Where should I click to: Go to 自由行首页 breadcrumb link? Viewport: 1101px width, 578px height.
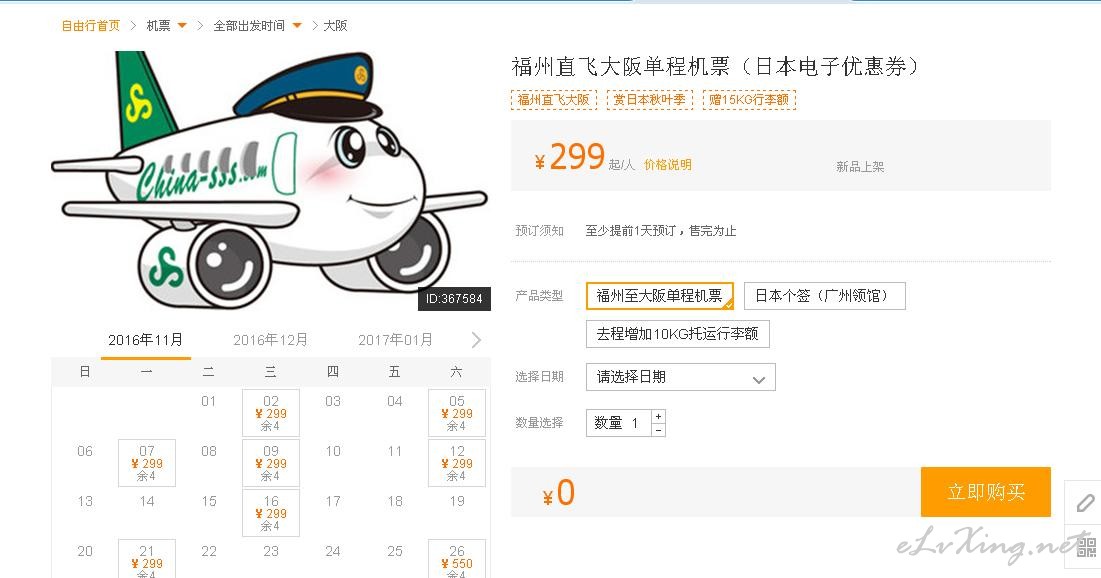pyautogui.click(x=91, y=26)
